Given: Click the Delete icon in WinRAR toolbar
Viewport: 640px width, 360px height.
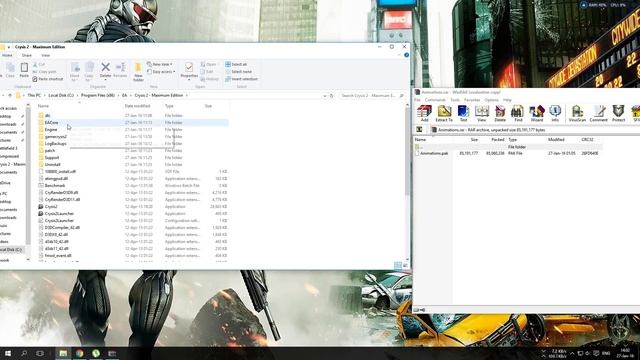Looking at the screenshot, I should coord(500,113).
